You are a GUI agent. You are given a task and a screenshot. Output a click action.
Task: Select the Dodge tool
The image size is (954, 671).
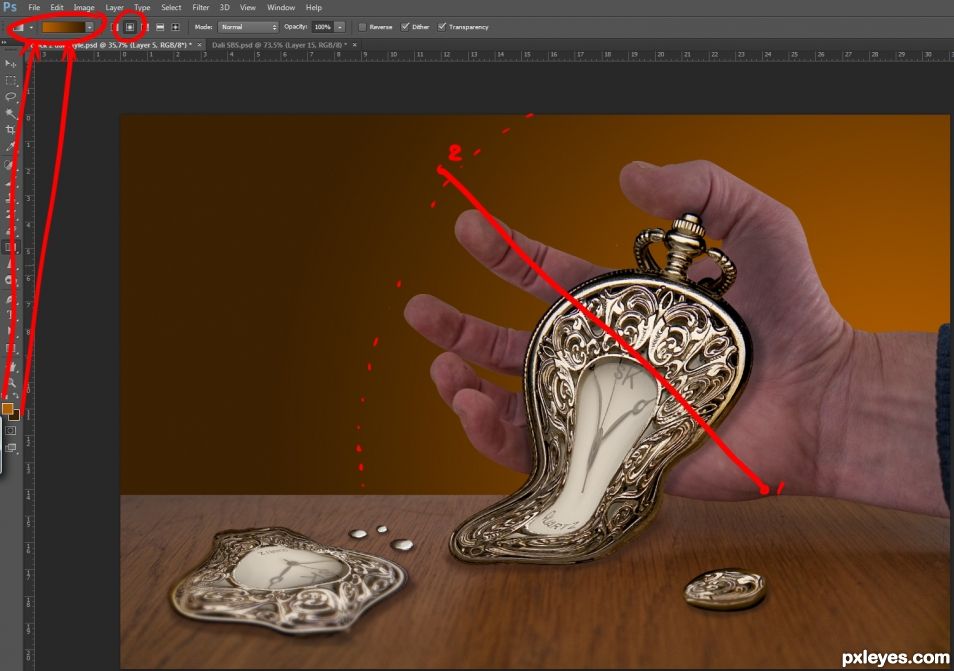[10, 280]
